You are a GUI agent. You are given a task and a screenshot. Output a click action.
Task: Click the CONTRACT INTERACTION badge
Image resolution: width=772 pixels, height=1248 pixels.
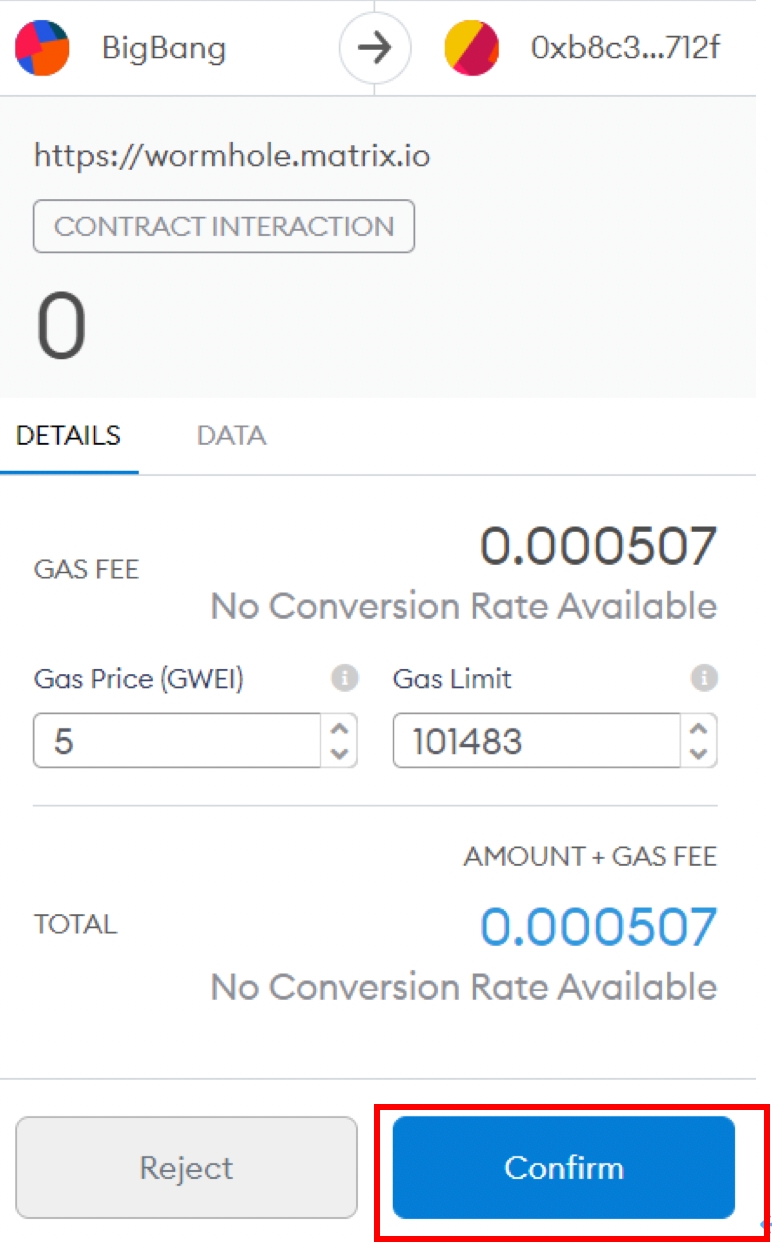224,227
